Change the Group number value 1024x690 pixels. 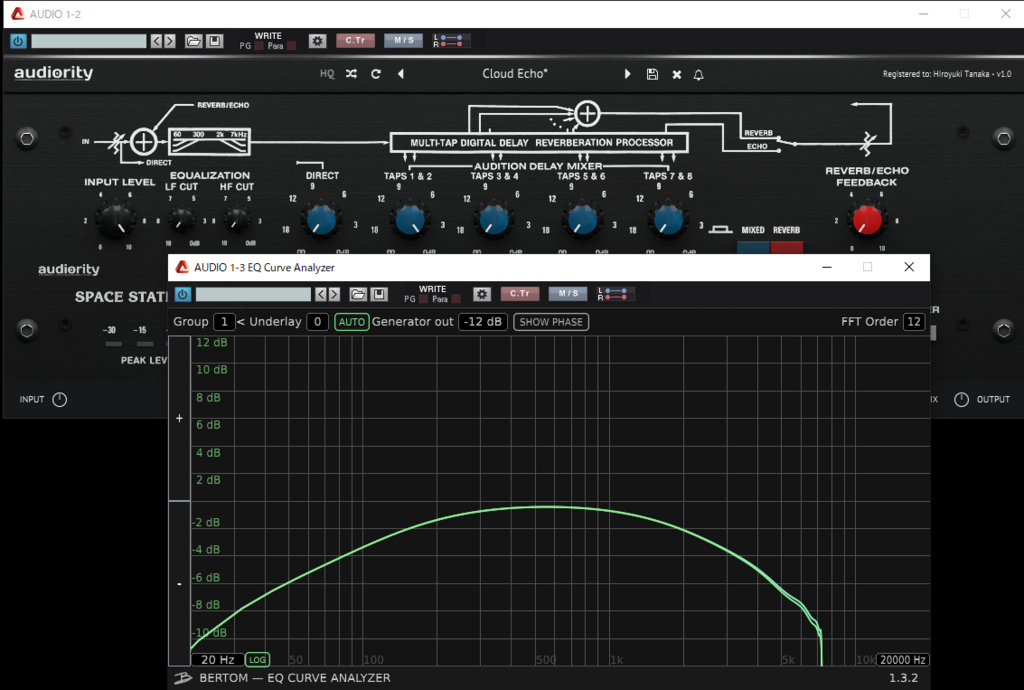pyautogui.click(x=224, y=322)
